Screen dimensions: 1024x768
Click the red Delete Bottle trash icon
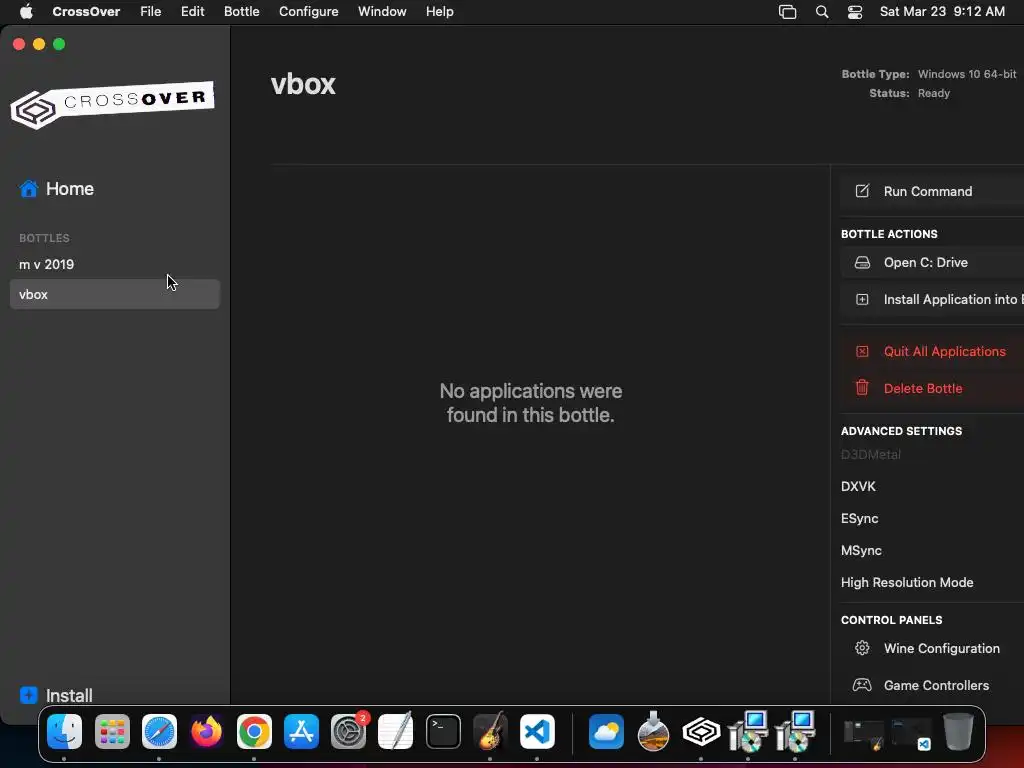tap(862, 388)
